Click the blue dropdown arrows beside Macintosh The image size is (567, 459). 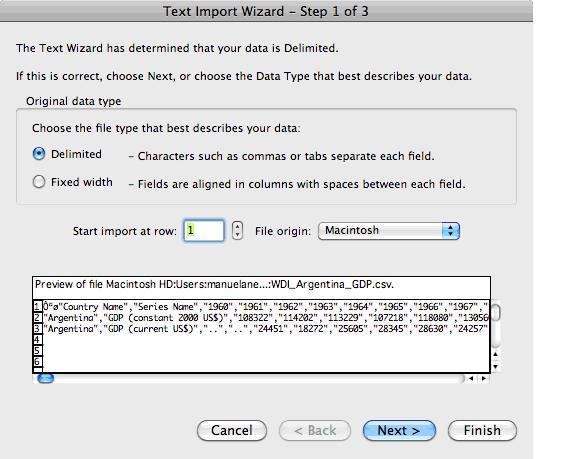coord(451,231)
